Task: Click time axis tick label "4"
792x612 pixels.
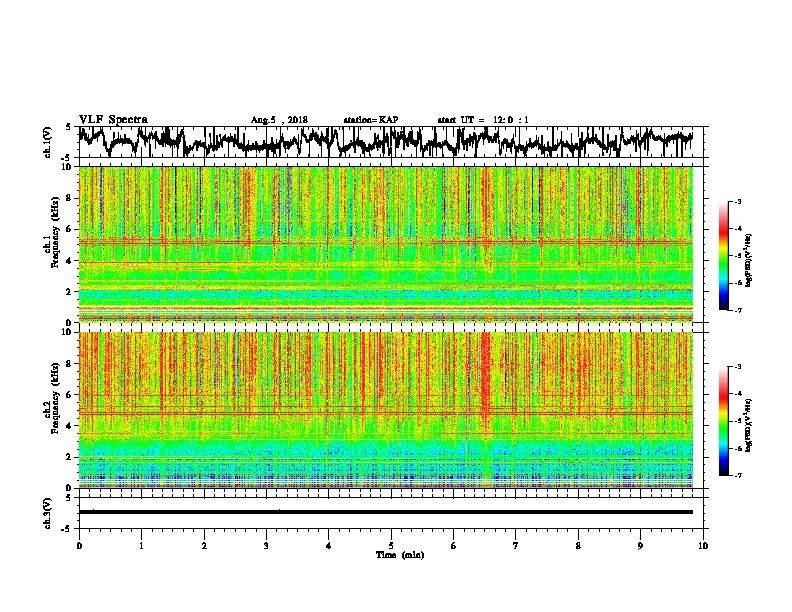Action: coord(329,546)
